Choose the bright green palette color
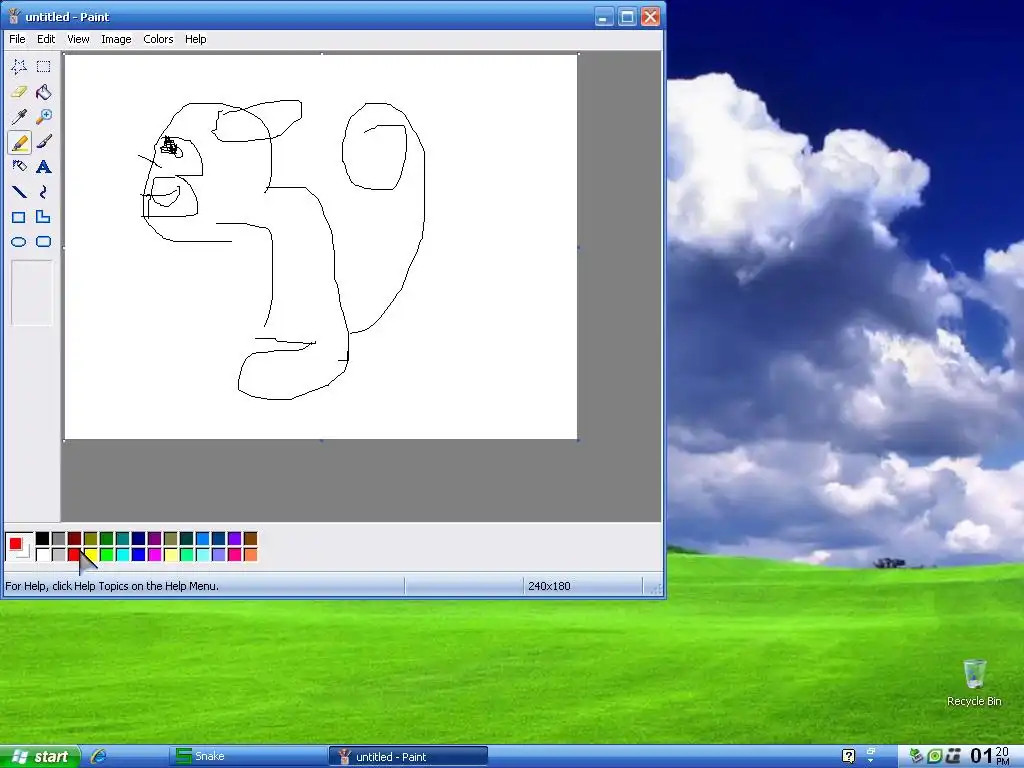 coord(106,554)
